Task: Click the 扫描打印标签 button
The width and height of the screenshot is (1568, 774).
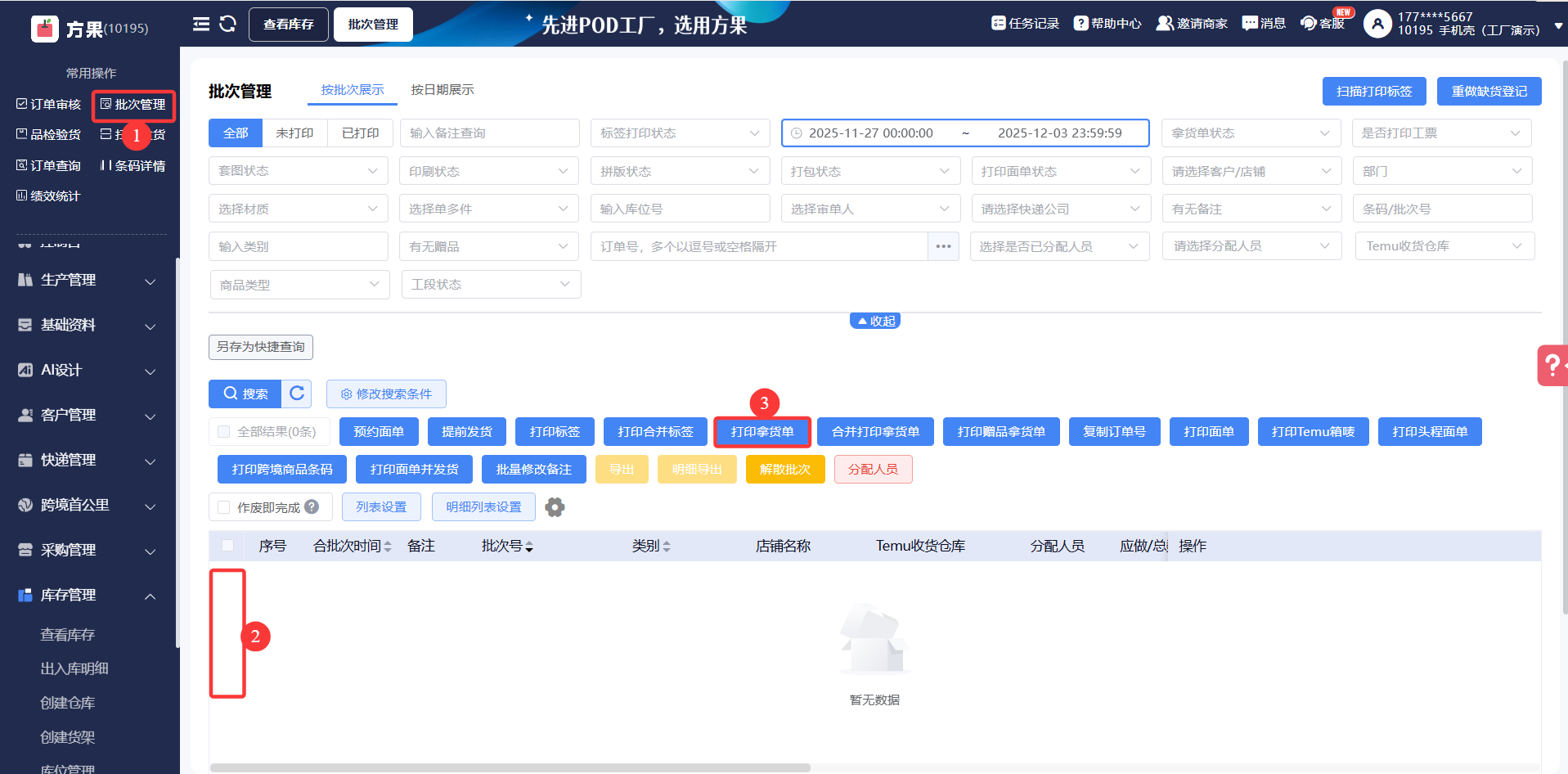Action: pyautogui.click(x=1374, y=91)
